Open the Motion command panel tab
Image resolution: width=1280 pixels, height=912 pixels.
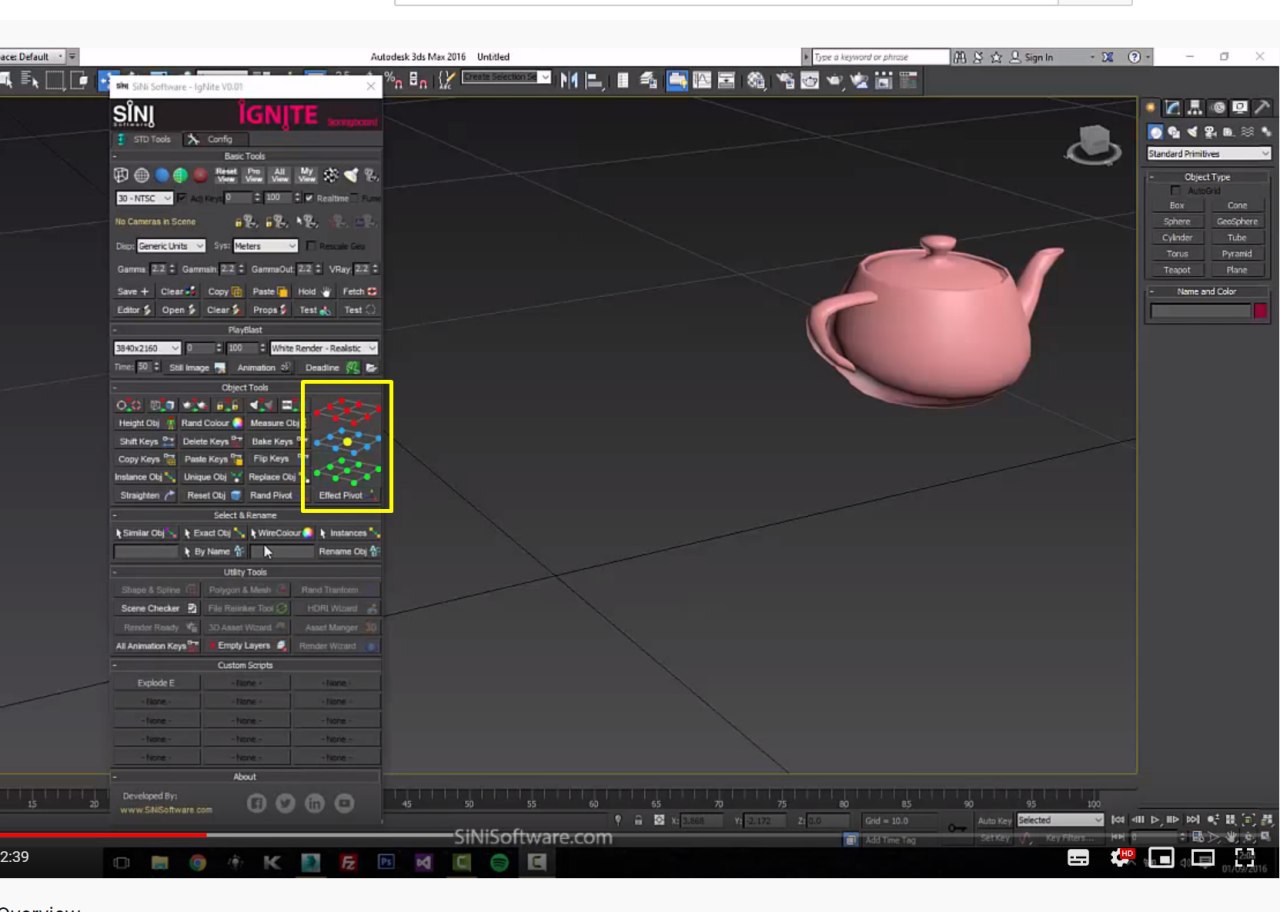(1217, 108)
